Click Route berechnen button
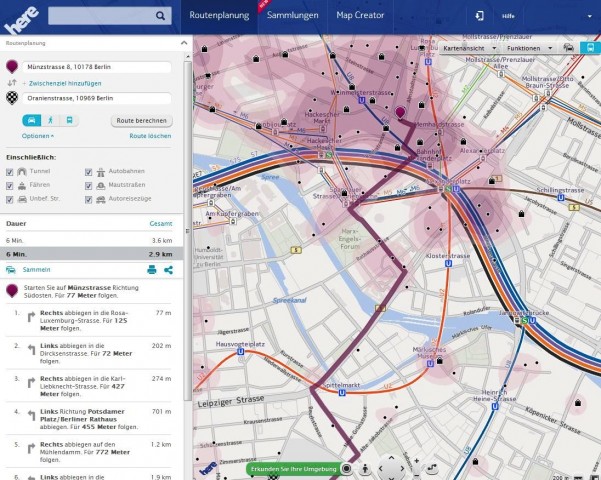Viewport: 601px width, 480px height. click(142, 120)
